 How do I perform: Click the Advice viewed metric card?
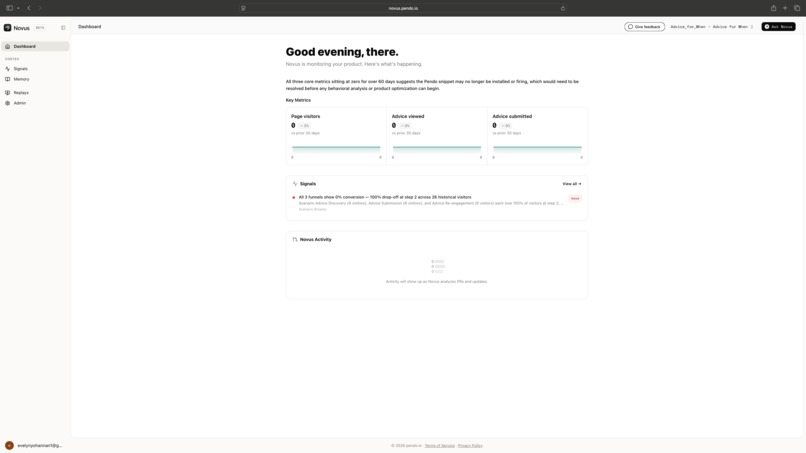(x=437, y=136)
